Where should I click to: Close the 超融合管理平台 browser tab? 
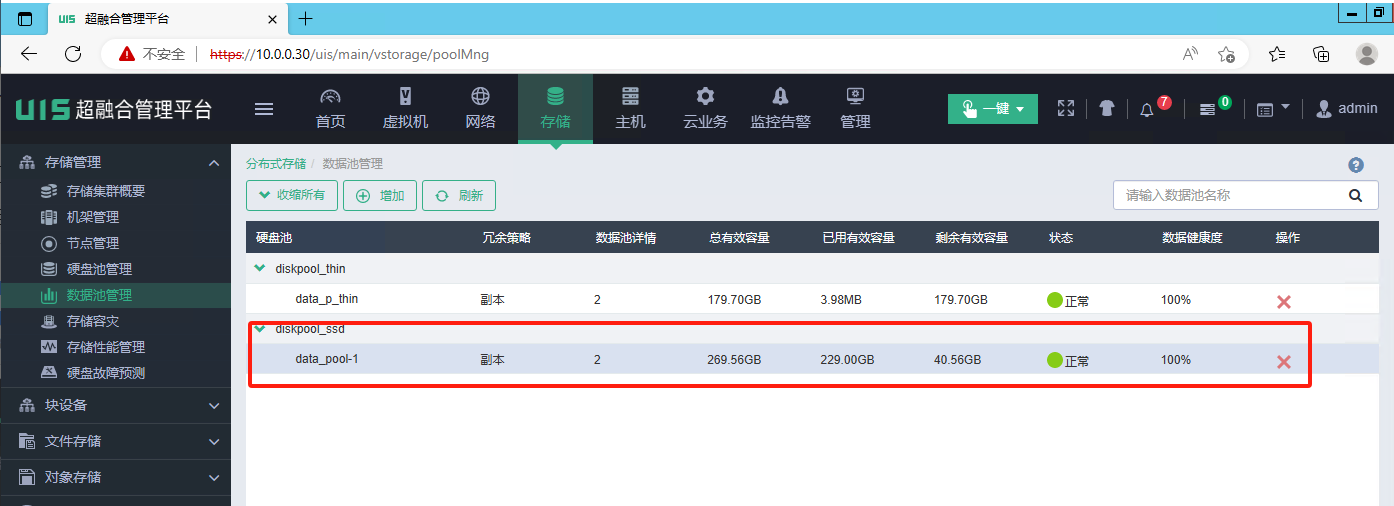[273, 19]
